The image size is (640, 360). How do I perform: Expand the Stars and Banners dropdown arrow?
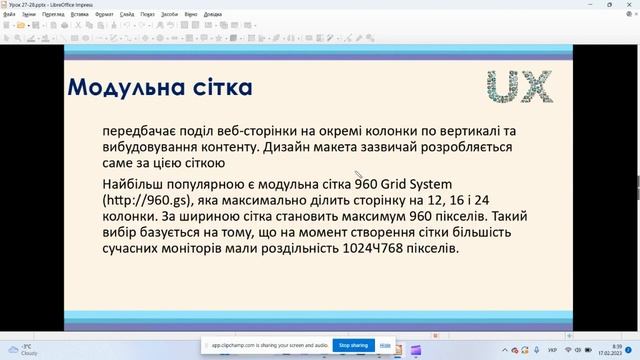[x=226, y=38]
